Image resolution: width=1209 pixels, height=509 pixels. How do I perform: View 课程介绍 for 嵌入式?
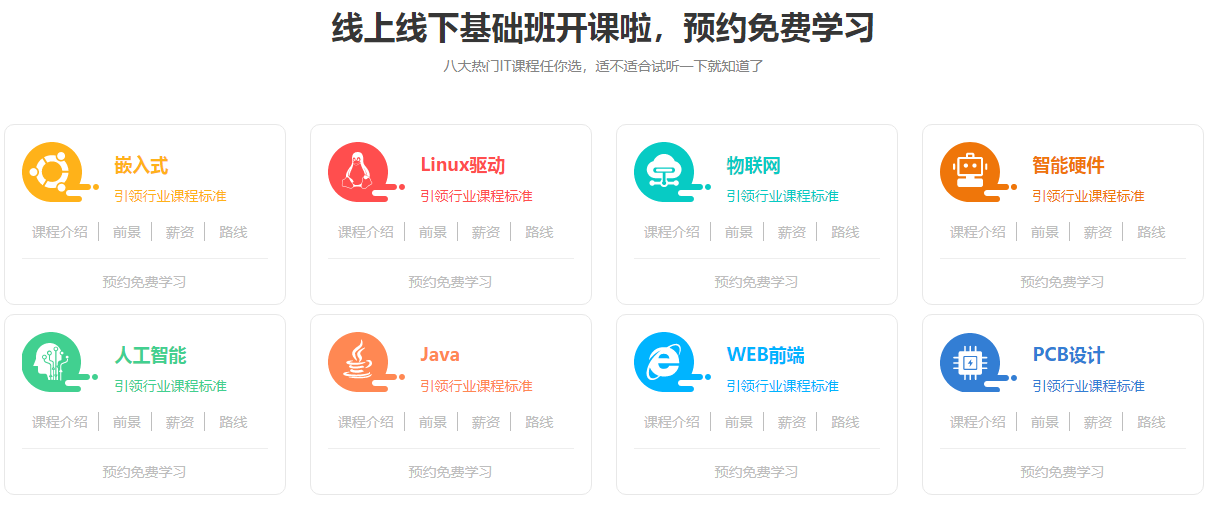click(x=60, y=232)
